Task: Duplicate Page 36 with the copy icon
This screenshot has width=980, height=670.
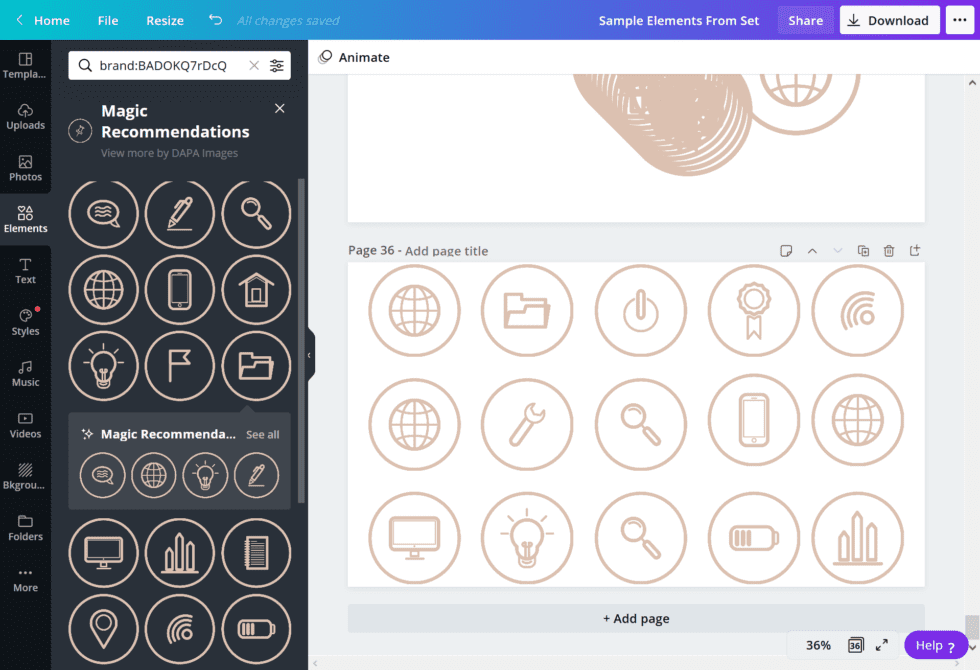Action: click(863, 251)
